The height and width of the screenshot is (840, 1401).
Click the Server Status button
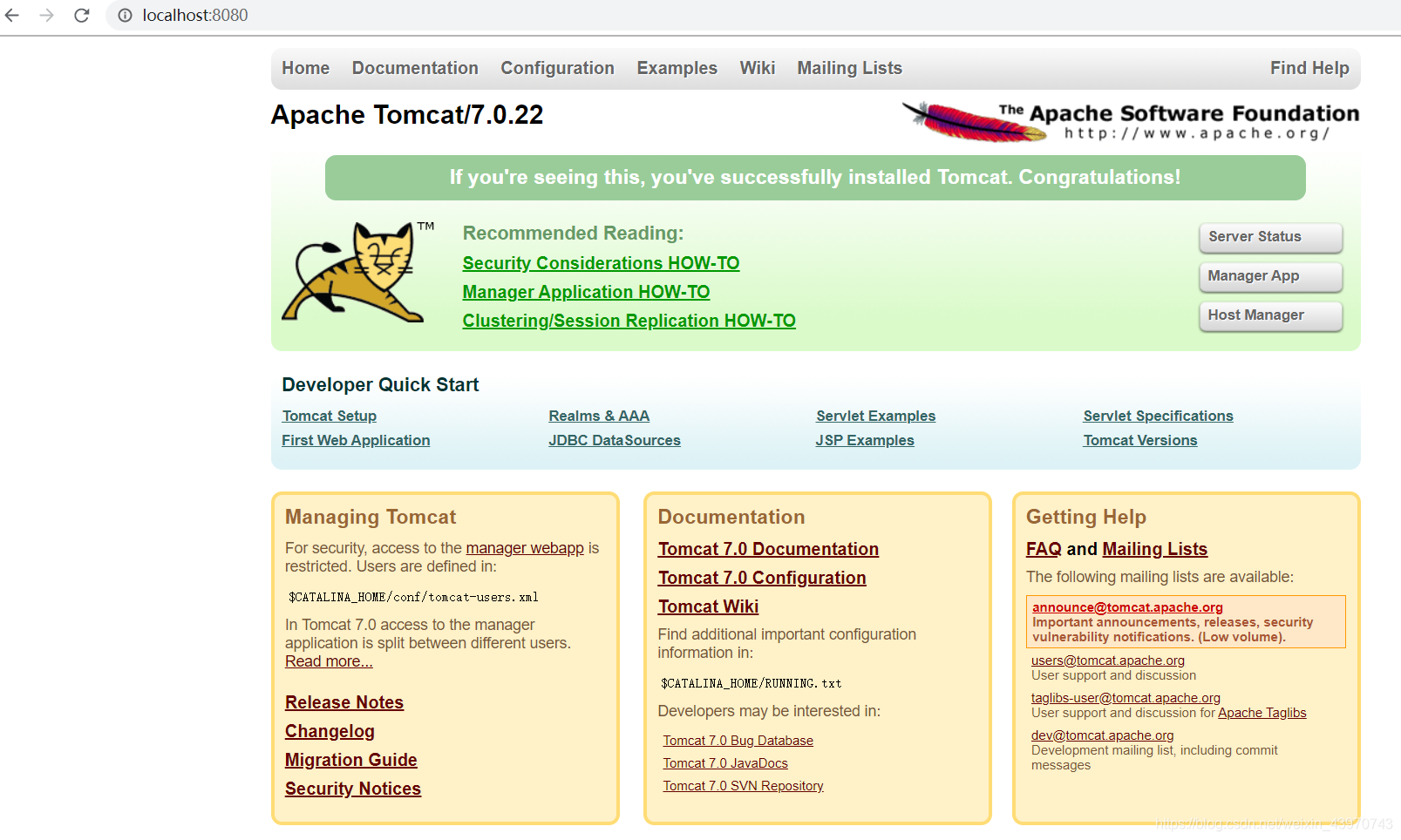[x=1270, y=237]
